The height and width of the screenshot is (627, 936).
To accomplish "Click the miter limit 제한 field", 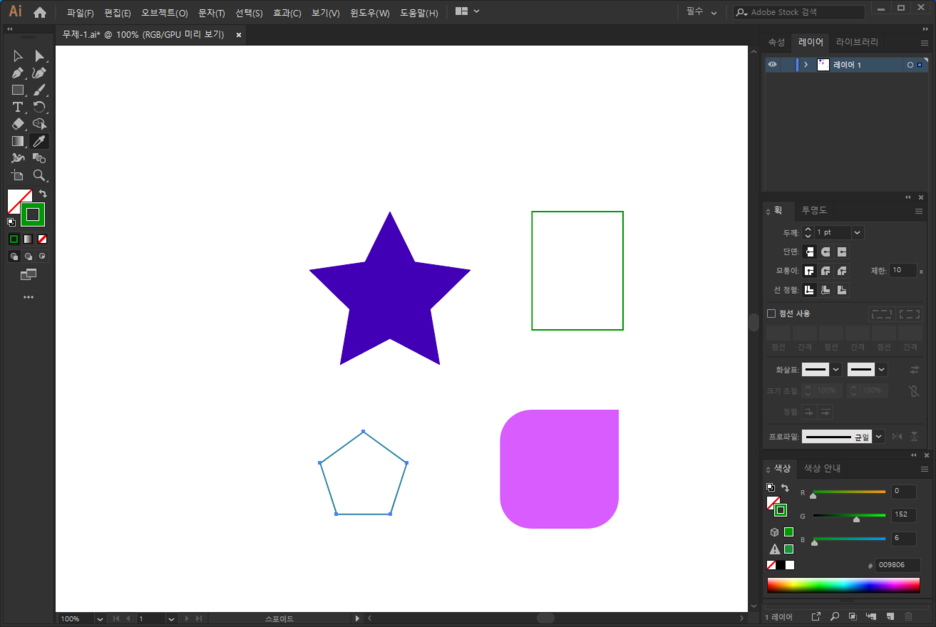I will click(903, 271).
